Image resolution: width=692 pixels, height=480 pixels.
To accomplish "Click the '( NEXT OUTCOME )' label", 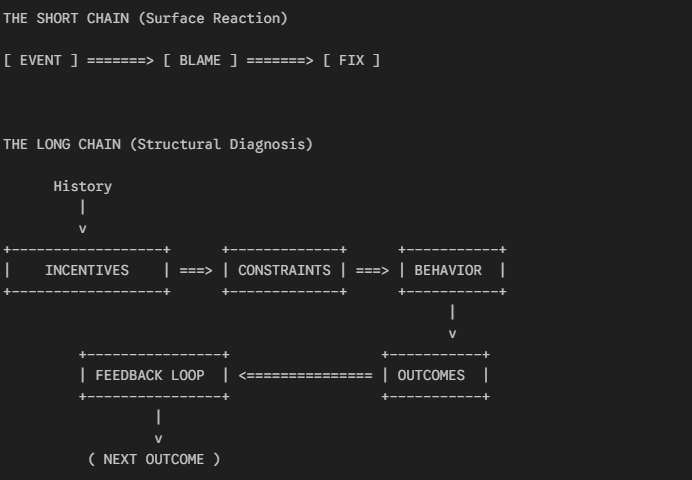I will 153,459.
